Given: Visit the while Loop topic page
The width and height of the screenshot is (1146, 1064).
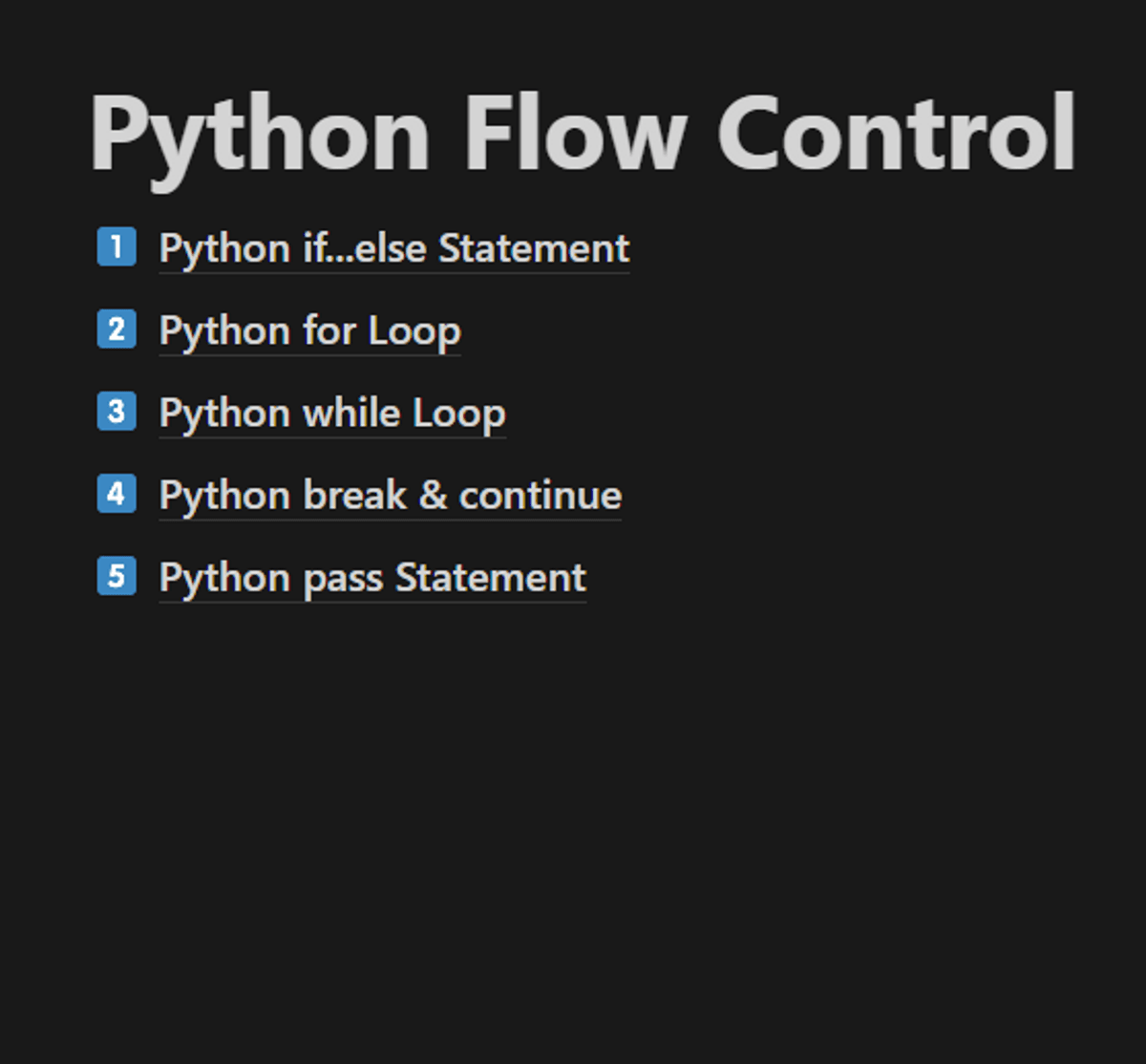Looking at the screenshot, I should 332,414.
